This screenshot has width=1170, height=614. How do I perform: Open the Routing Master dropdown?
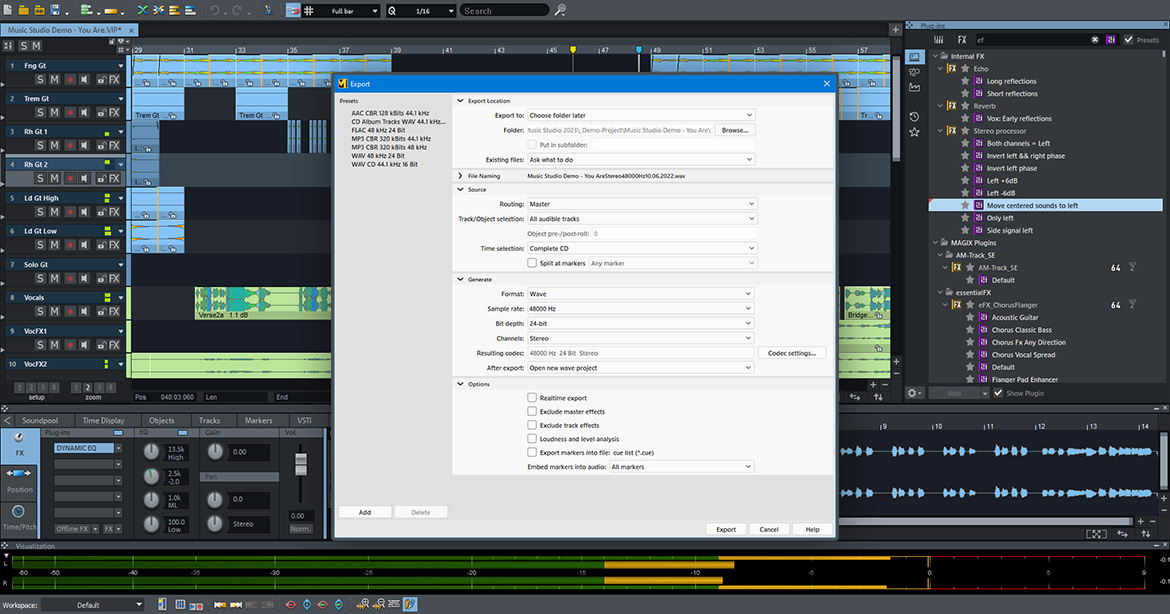pyautogui.click(x=642, y=204)
